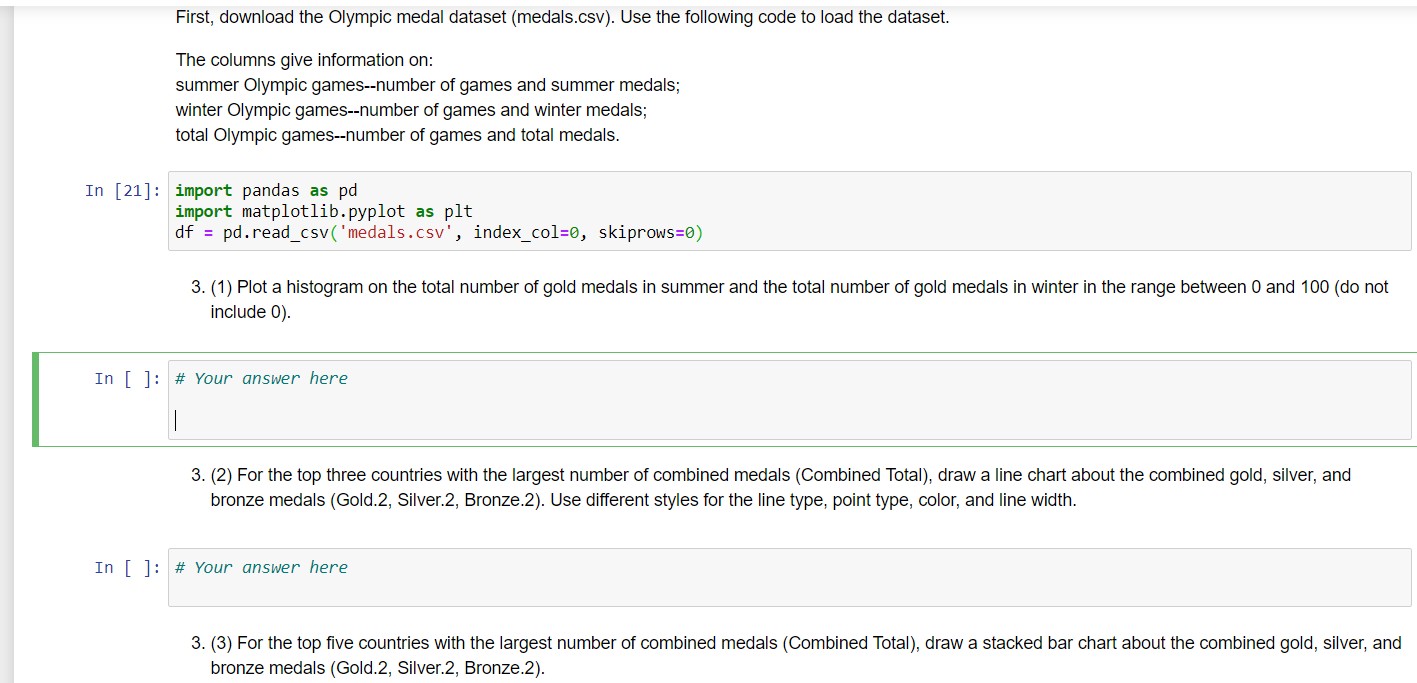
Task: Click the code cell importing pandas
Action: (x=400, y=210)
